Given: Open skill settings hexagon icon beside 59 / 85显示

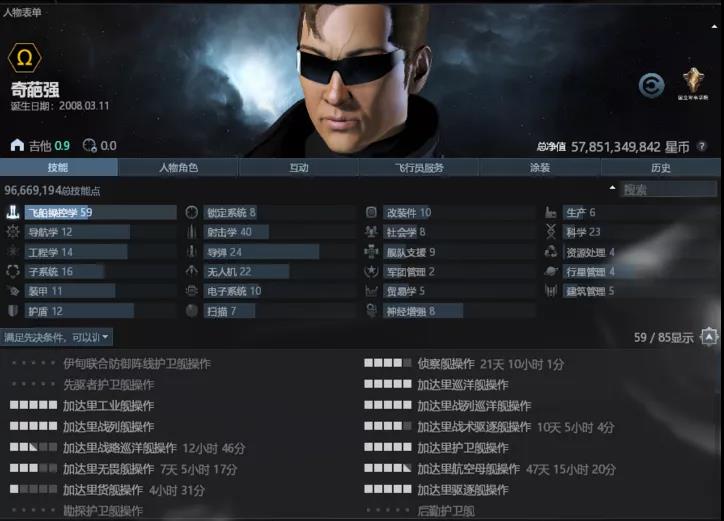Looking at the screenshot, I should (x=709, y=337).
